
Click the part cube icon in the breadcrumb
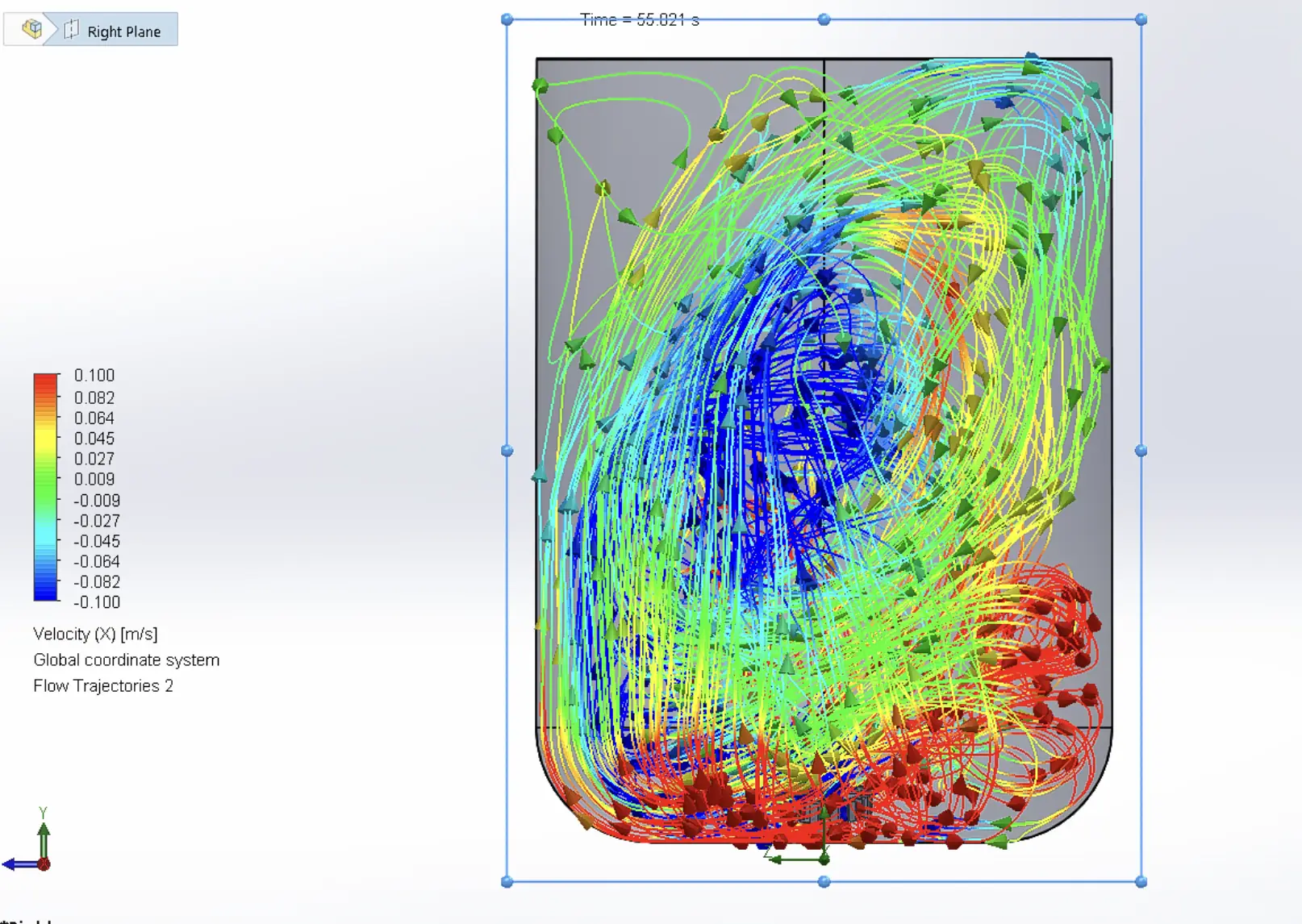coord(32,30)
